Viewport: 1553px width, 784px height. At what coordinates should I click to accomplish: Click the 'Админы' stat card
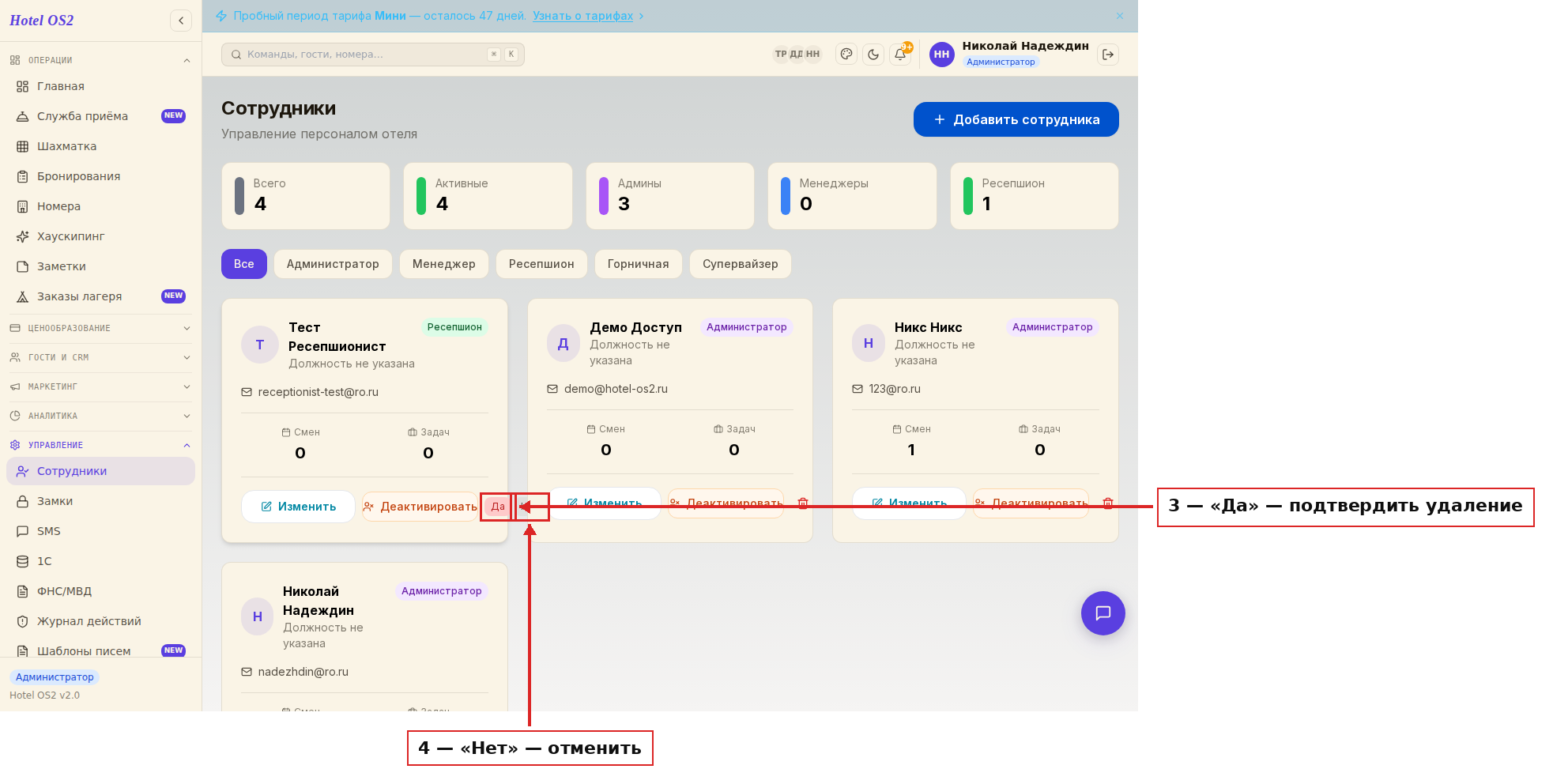[670, 196]
